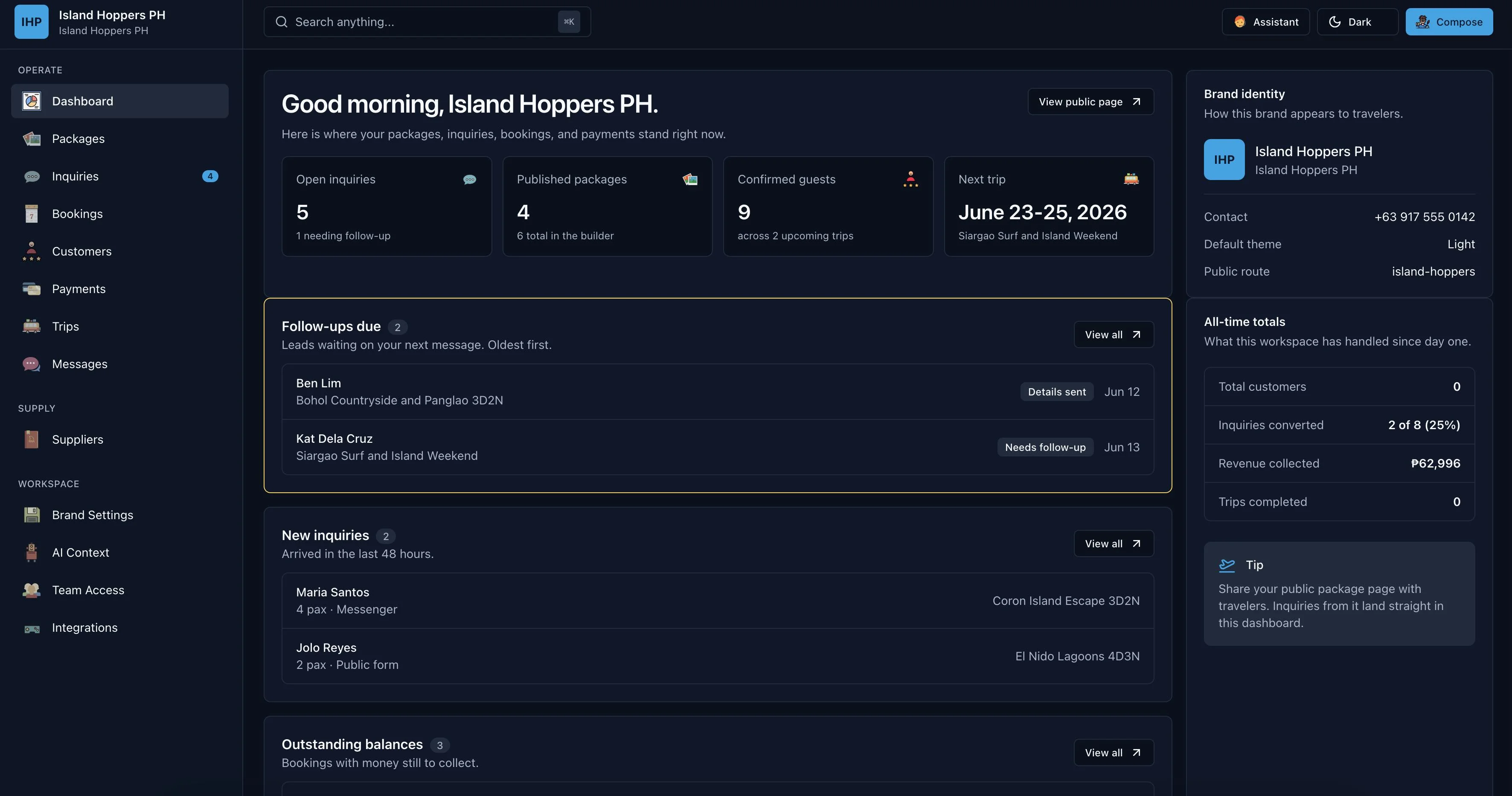The image size is (1512, 796).
Task: Open Brand Settings
Action: coord(120,515)
